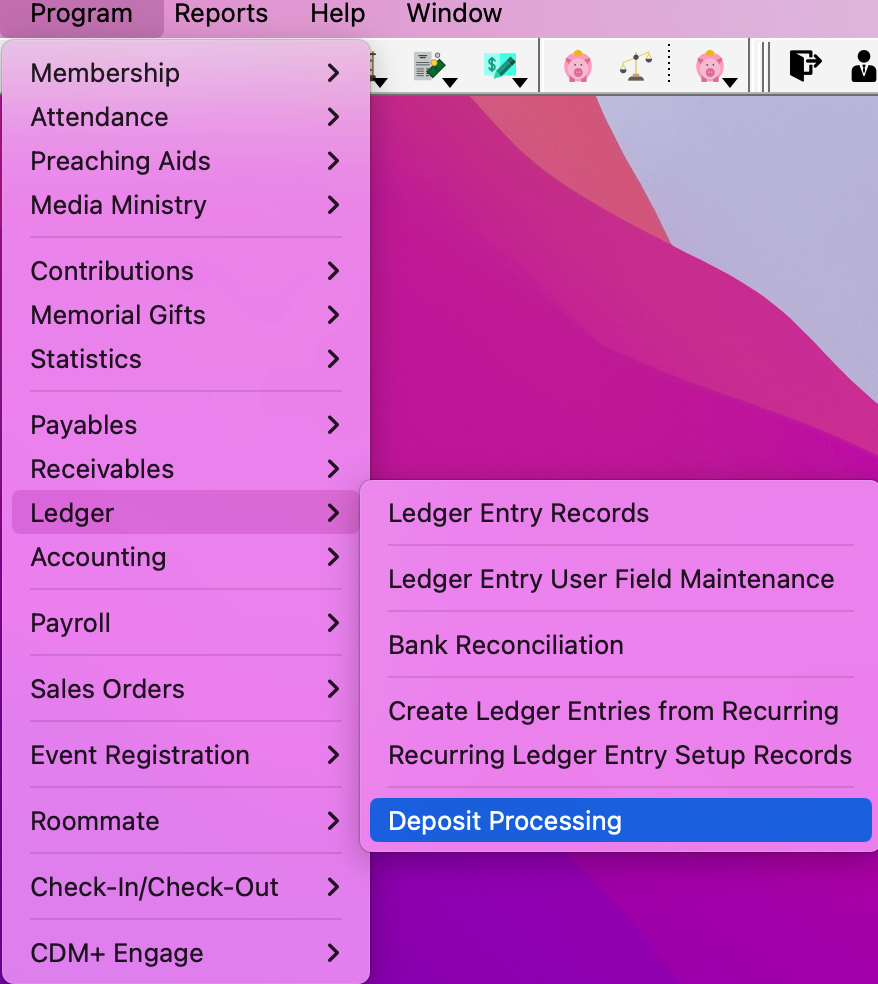Open the Payroll submenu

(70, 623)
